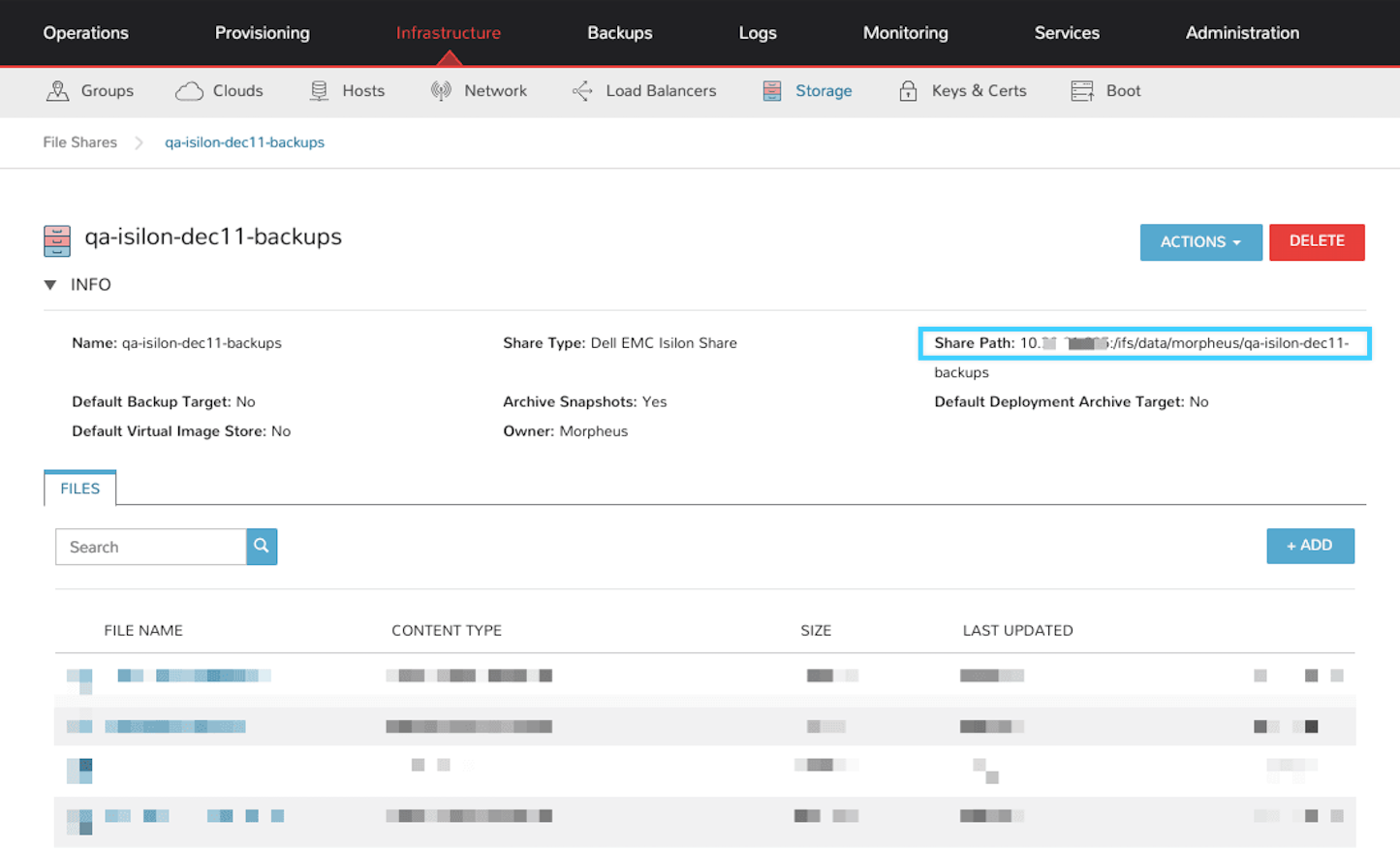Screen dimensions: 1400x852
Task: Open the Monitoring menu
Action: click(906, 33)
